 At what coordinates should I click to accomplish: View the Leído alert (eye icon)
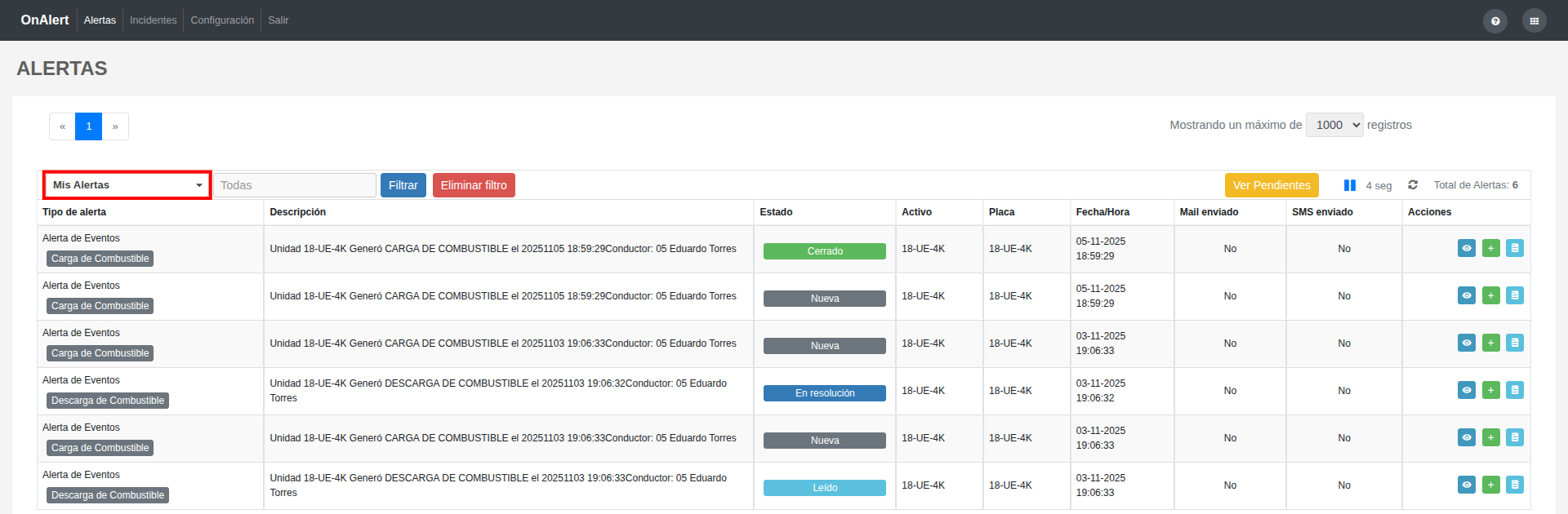click(1467, 485)
